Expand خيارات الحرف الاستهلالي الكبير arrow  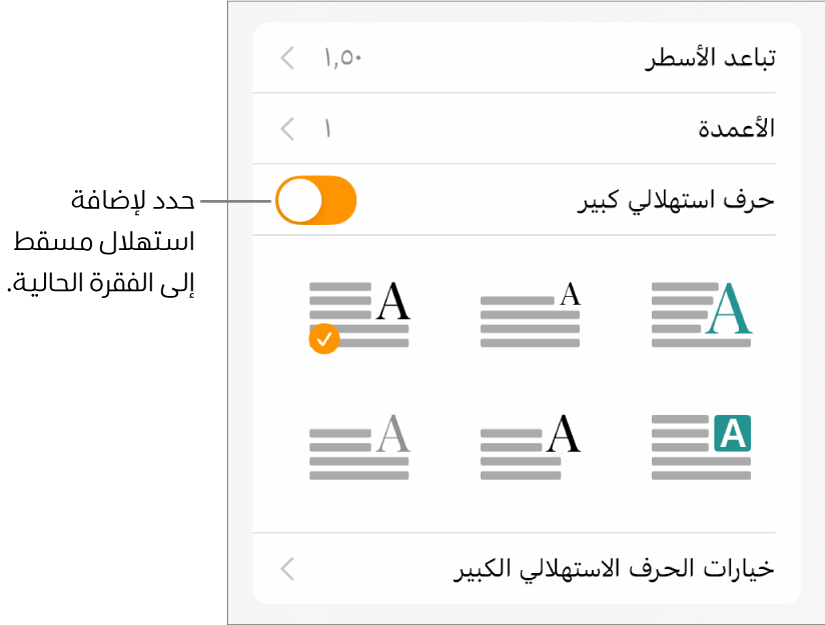pyautogui.click(x=288, y=570)
